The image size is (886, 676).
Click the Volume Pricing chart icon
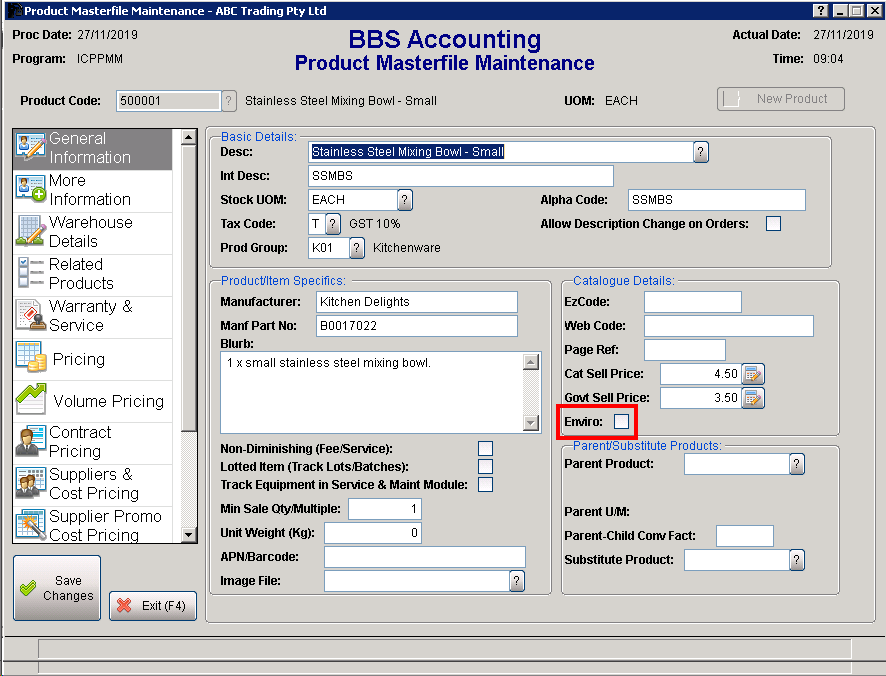point(31,400)
